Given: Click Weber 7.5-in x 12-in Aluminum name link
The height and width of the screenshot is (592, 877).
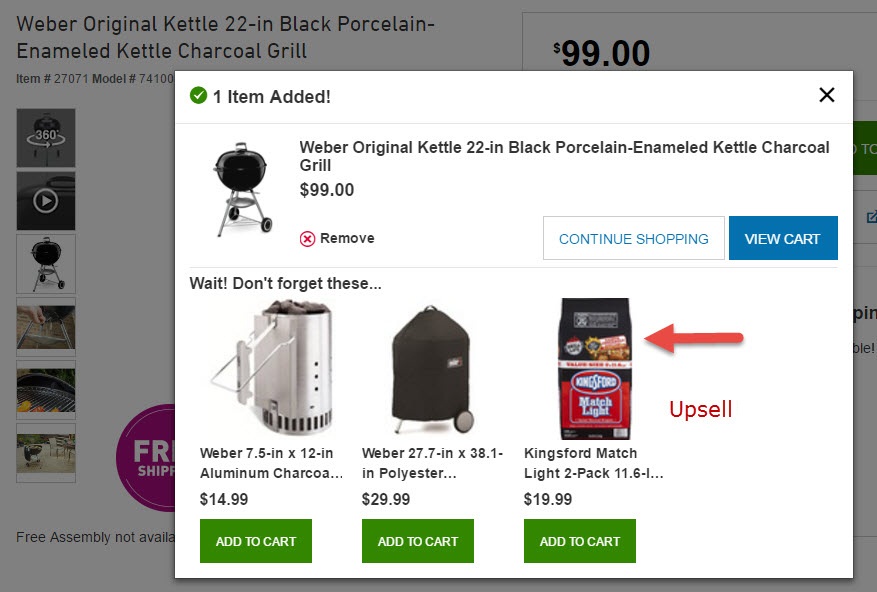Looking at the screenshot, I should point(271,463).
